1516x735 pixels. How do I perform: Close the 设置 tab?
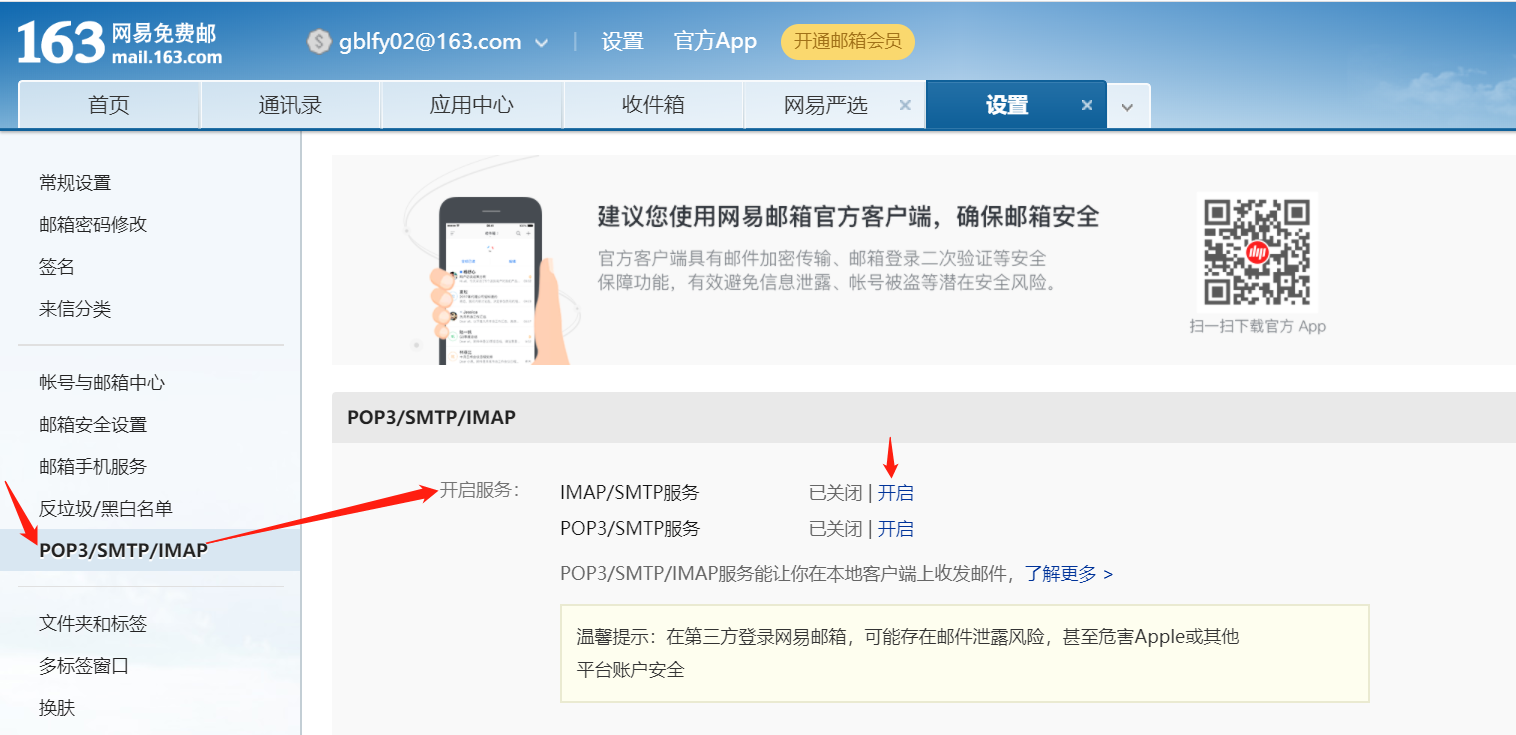click(1087, 105)
